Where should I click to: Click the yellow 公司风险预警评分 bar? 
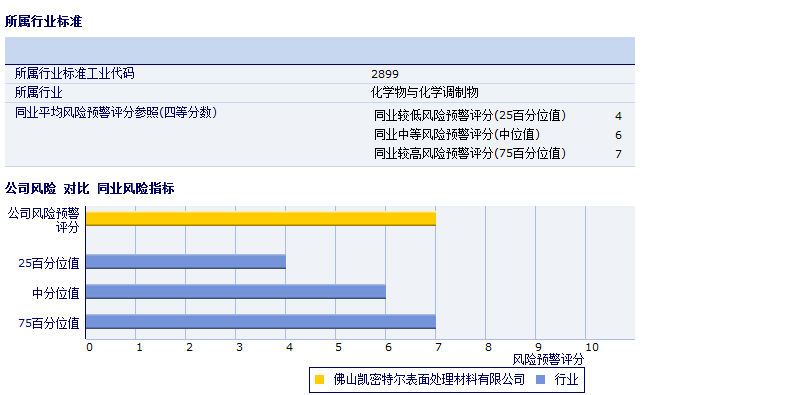click(x=261, y=219)
